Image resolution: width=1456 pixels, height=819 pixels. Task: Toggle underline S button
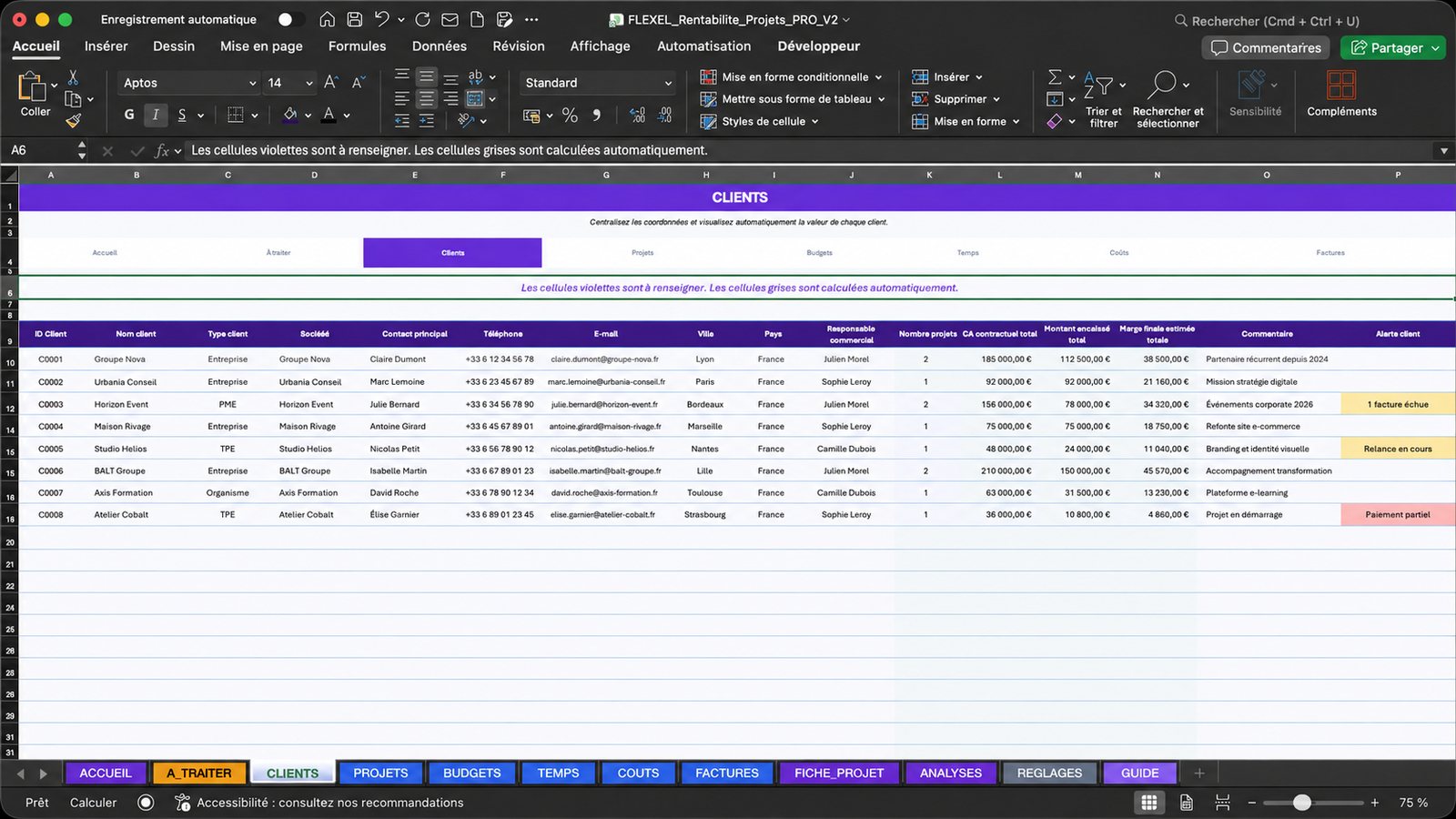tap(182, 115)
